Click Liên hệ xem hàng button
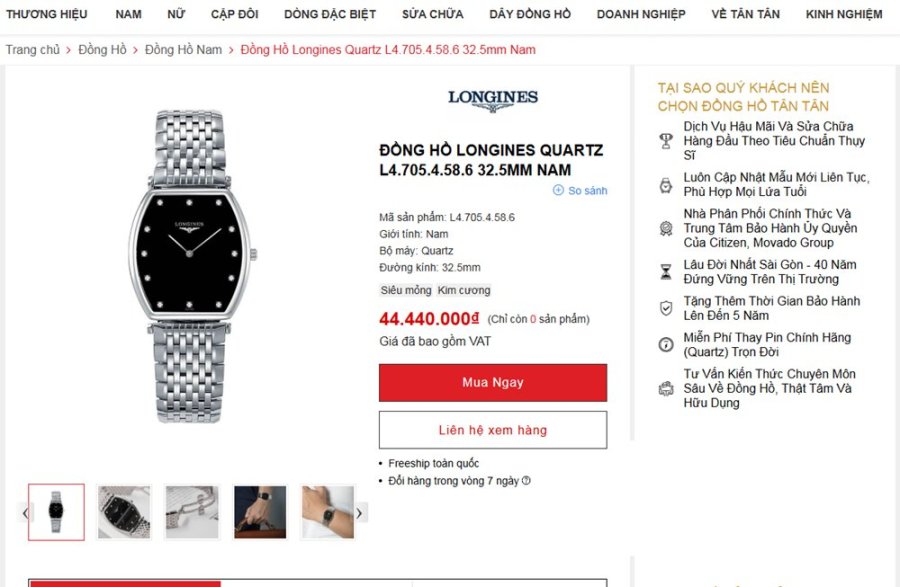Screen dimensions: 900x587 (x=492, y=430)
